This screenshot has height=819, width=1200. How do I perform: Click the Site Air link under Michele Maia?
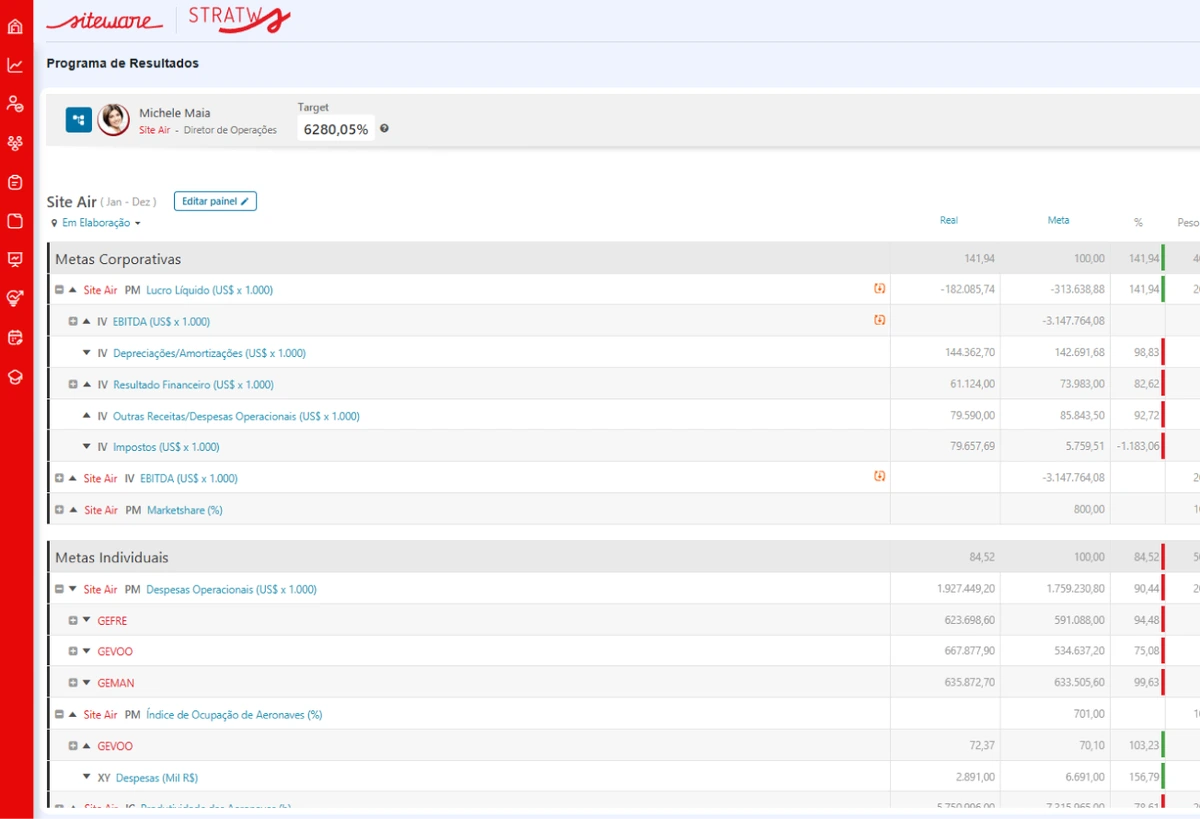coord(154,130)
